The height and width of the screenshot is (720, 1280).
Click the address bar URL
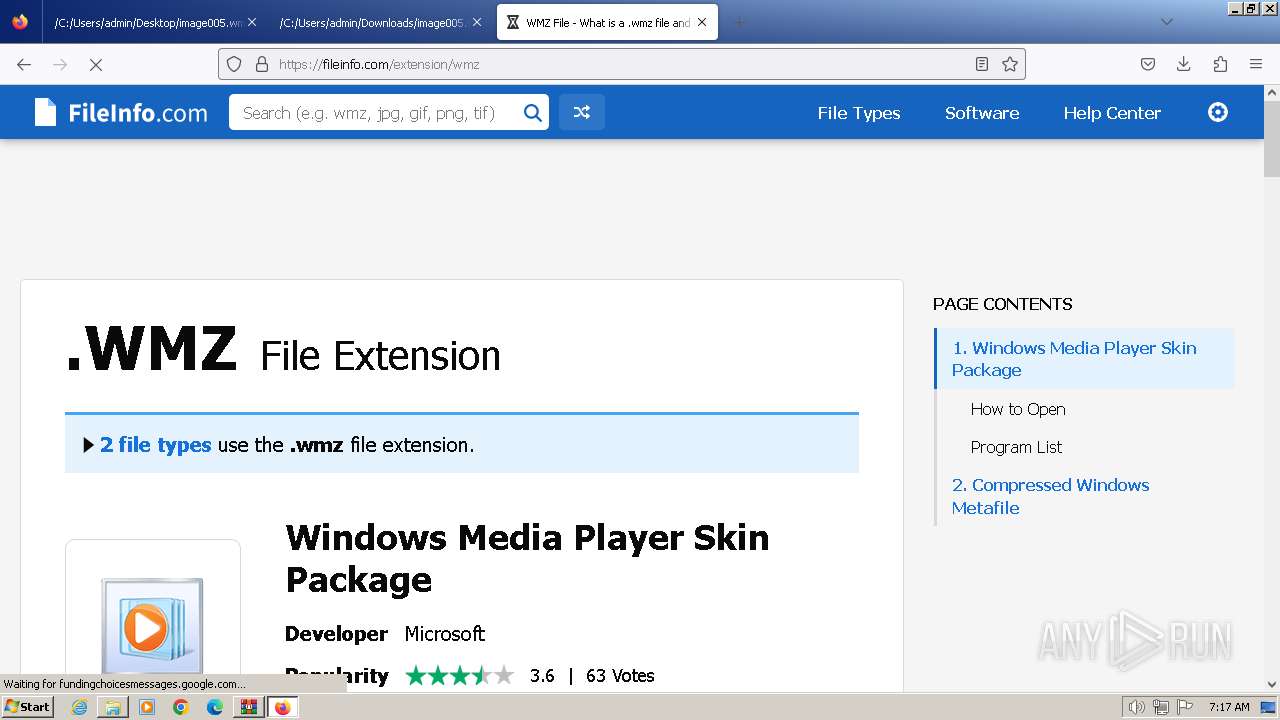(379, 64)
